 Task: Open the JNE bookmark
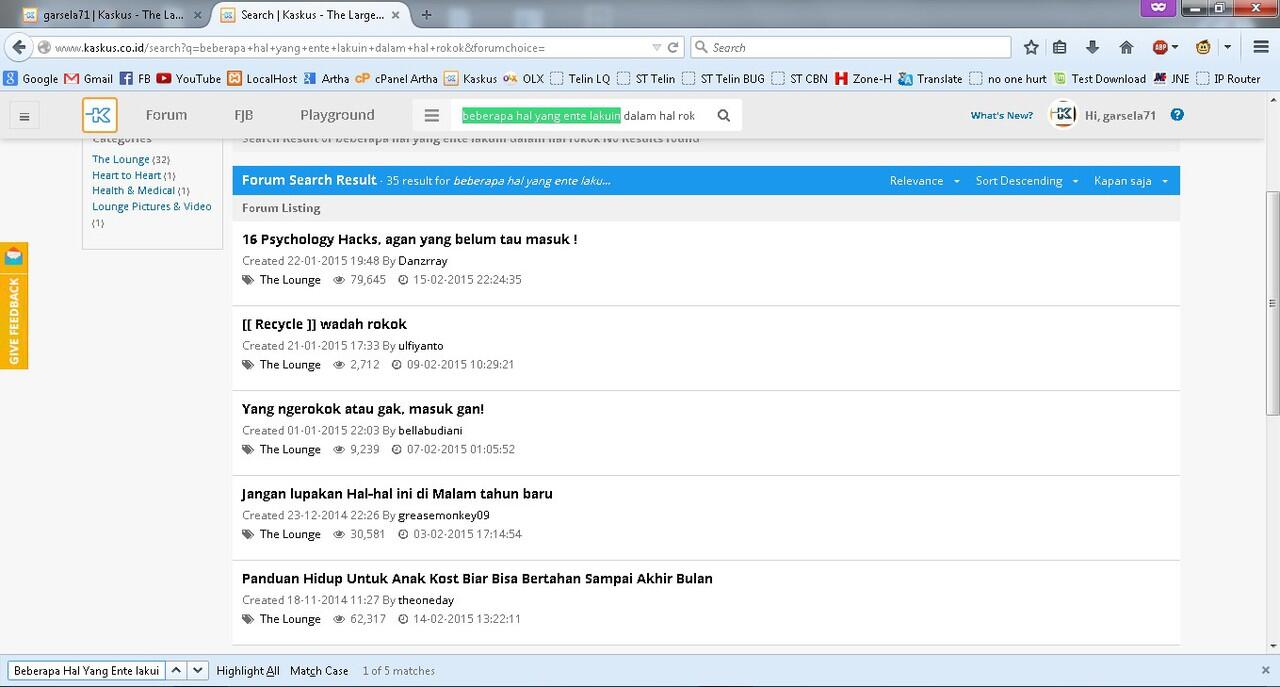[1171, 78]
